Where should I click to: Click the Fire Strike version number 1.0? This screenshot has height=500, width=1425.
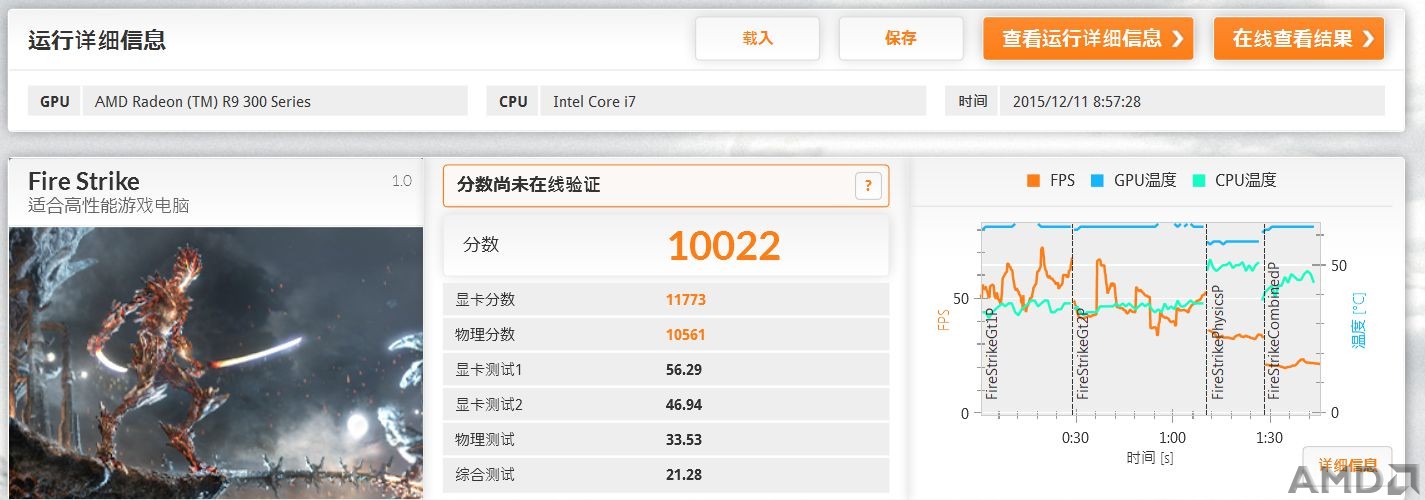tap(401, 181)
